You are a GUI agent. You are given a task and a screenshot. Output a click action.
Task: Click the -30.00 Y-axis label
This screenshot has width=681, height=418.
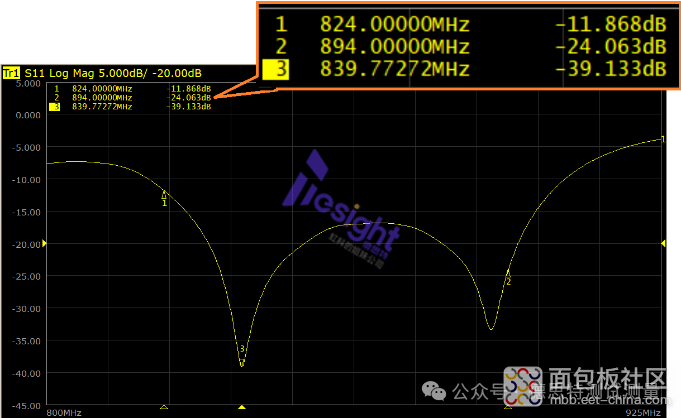pyautogui.click(x=26, y=309)
